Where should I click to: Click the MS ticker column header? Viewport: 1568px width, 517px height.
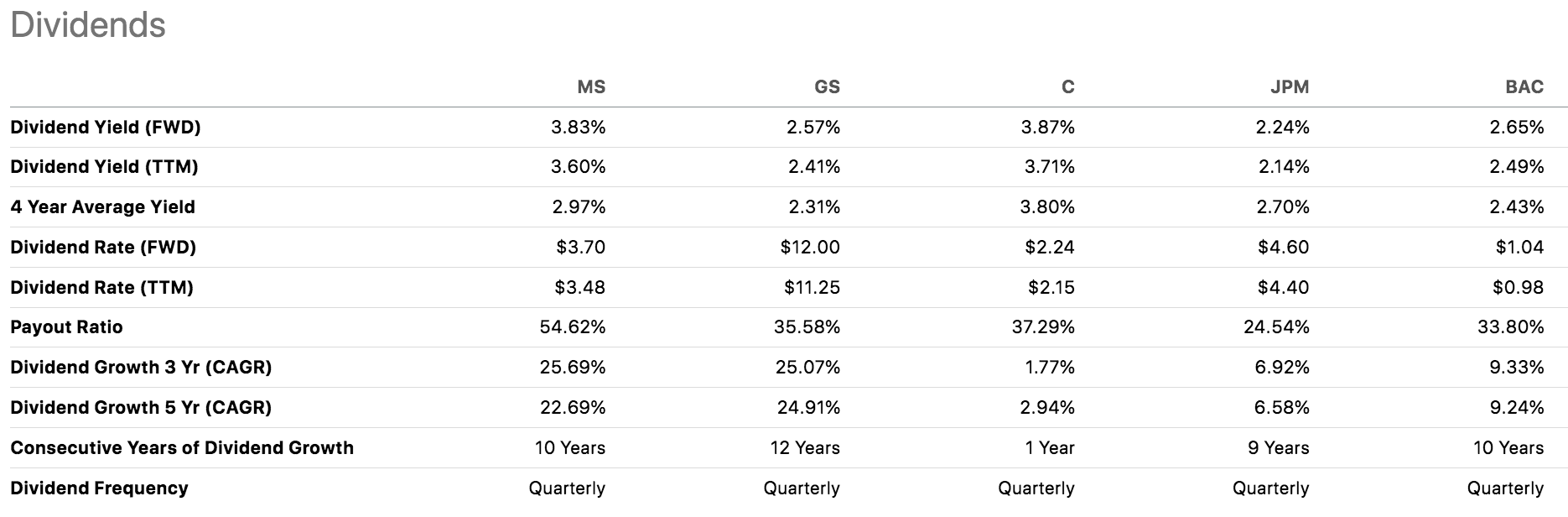(x=590, y=87)
